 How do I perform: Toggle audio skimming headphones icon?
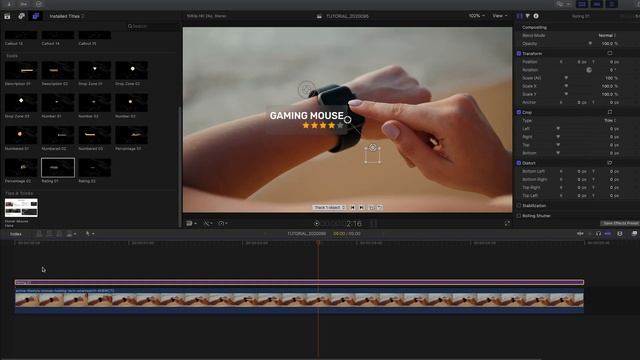point(598,233)
